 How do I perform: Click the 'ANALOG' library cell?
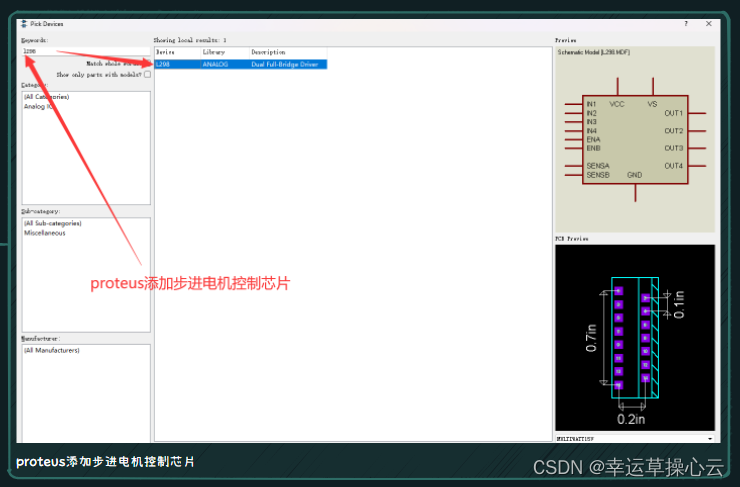(215, 64)
